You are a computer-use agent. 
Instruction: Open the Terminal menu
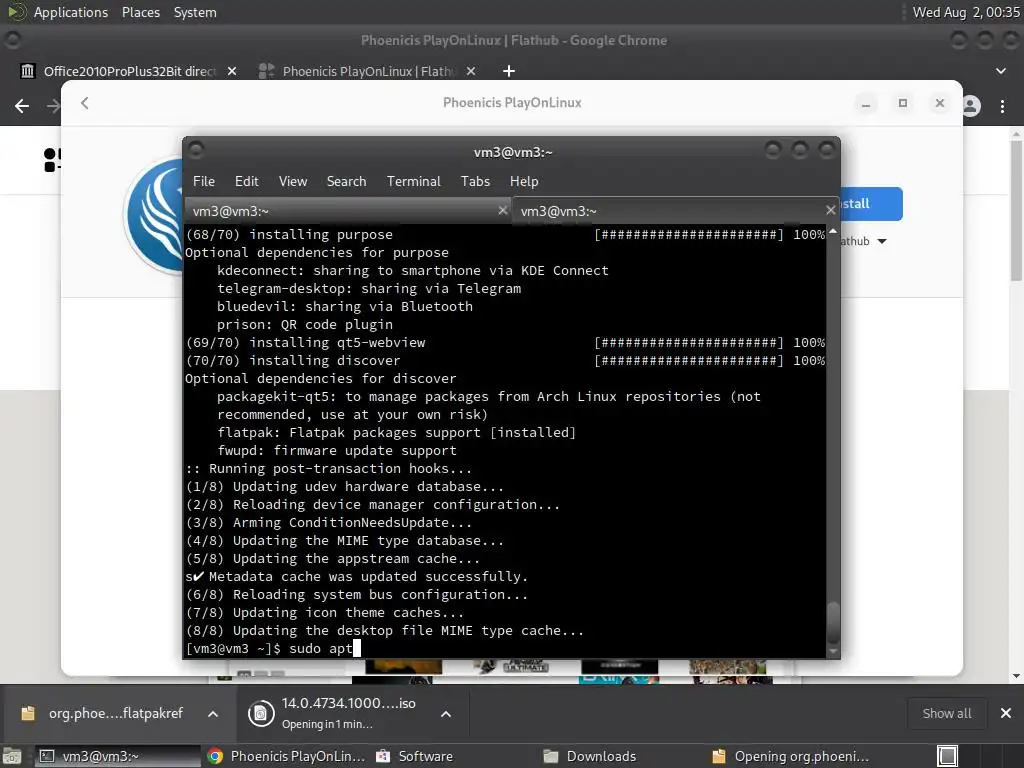point(413,182)
